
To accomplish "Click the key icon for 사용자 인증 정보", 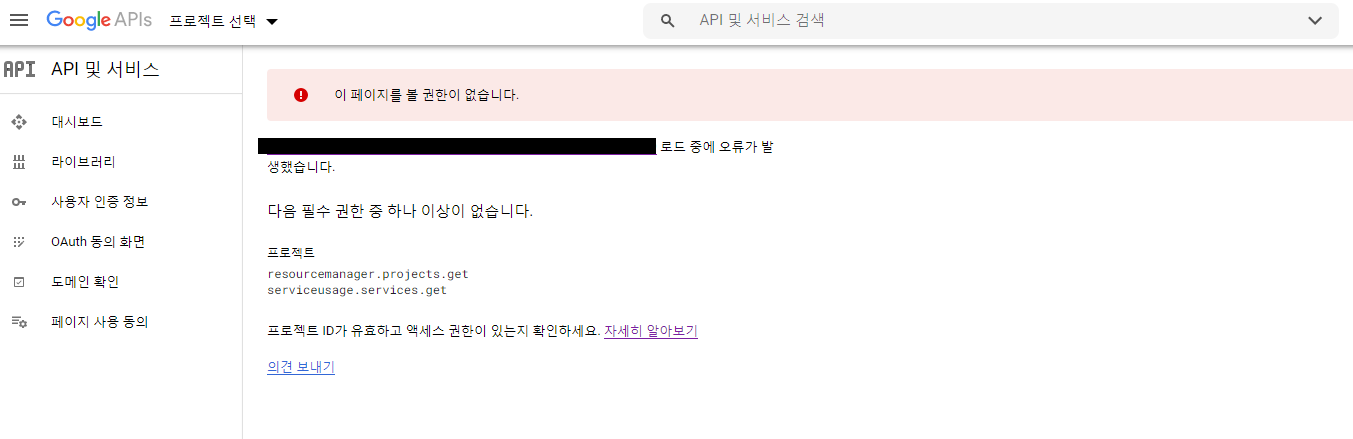I will click(x=18, y=202).
